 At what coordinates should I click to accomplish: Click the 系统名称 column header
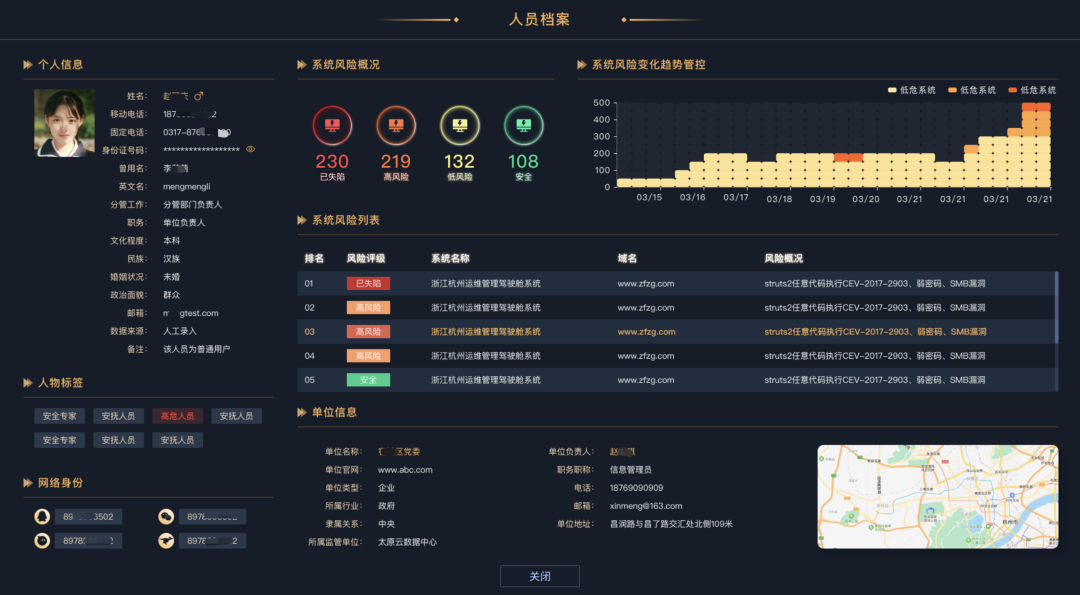point(450,259)
